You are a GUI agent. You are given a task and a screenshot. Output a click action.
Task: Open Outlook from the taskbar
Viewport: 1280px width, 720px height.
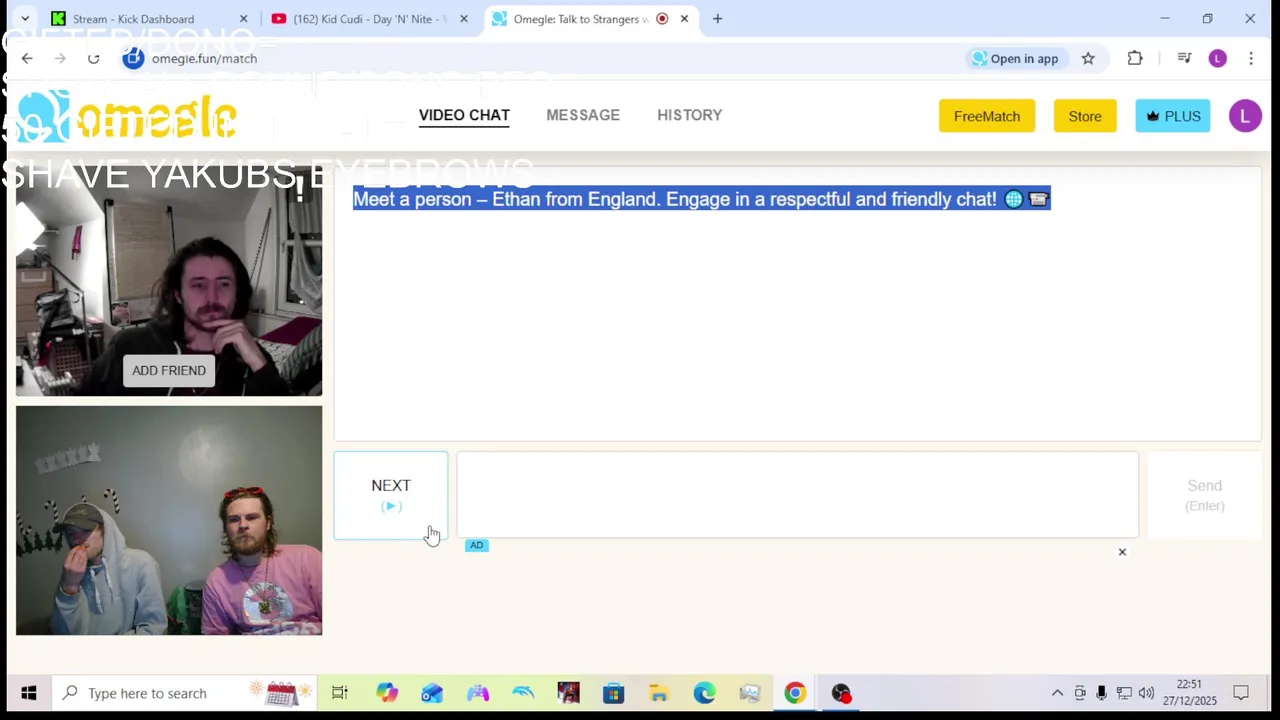(x=432, y=693)
